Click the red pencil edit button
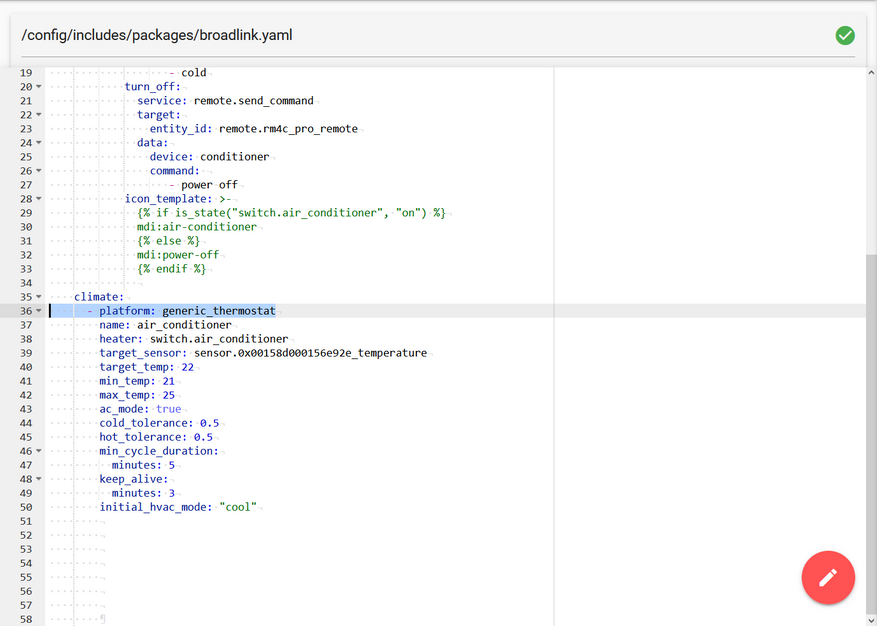This screenshot has width=877, height=626. [828, 577]
